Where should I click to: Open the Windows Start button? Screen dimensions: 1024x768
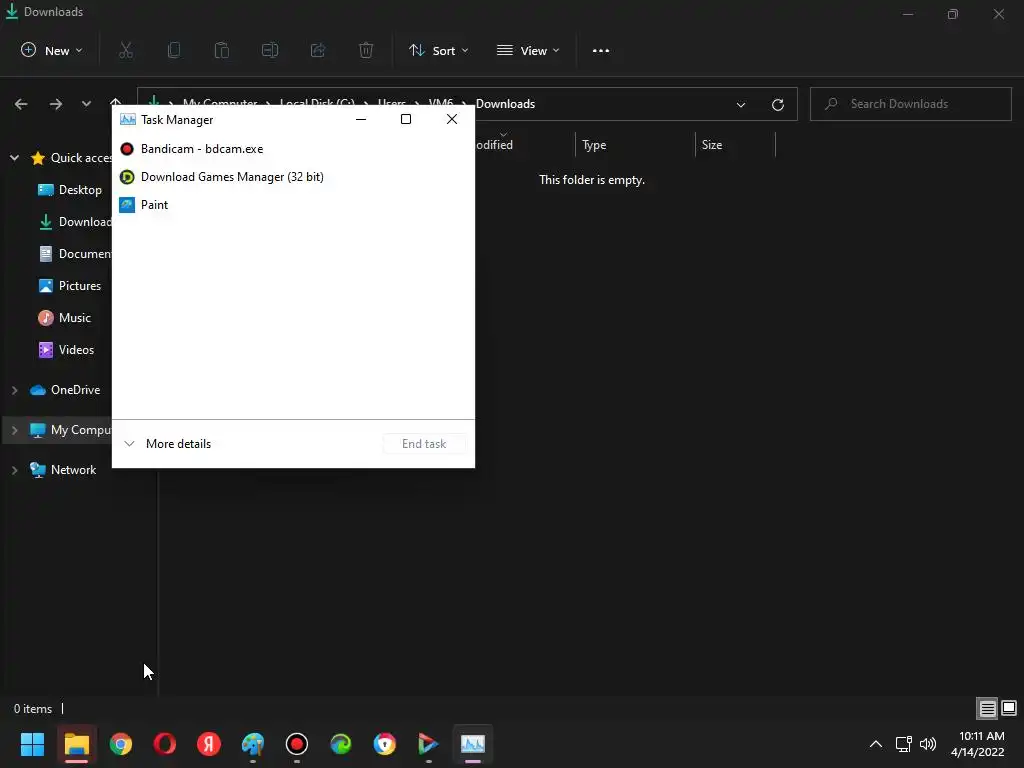click(x=32, y=744)
